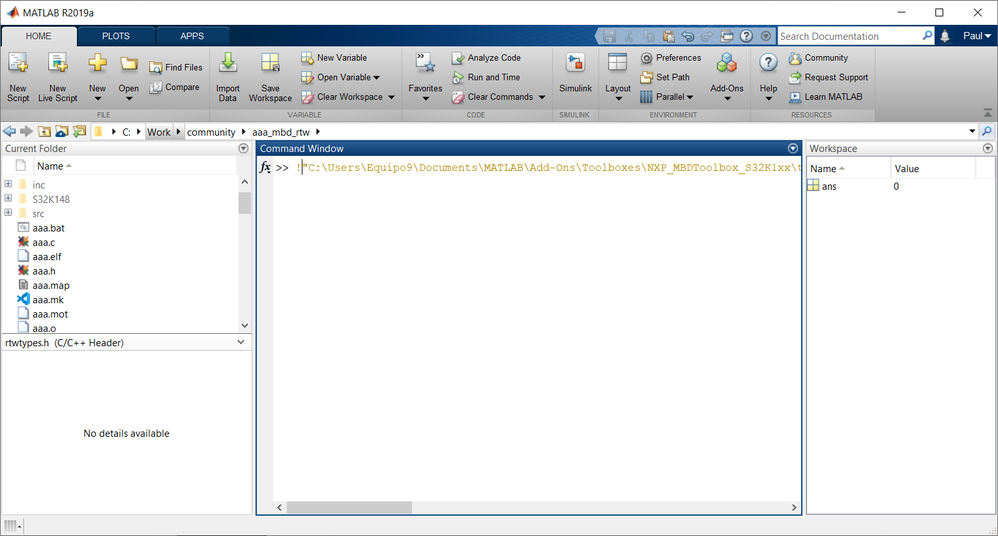Select the HOME tab
The image size is (998, 536).
(39, 36)
